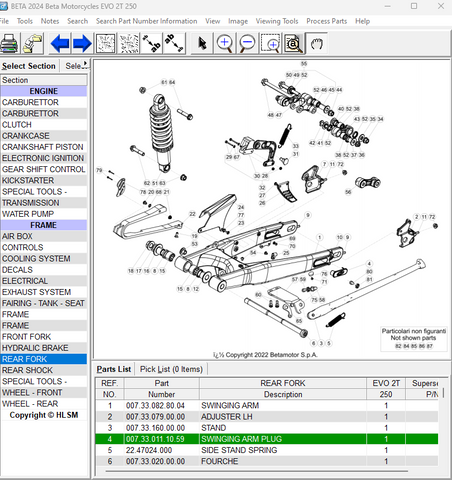This screenshot has width=452, height=480.
Task: Select the zoom out magnifier tool
Action: 247,43
